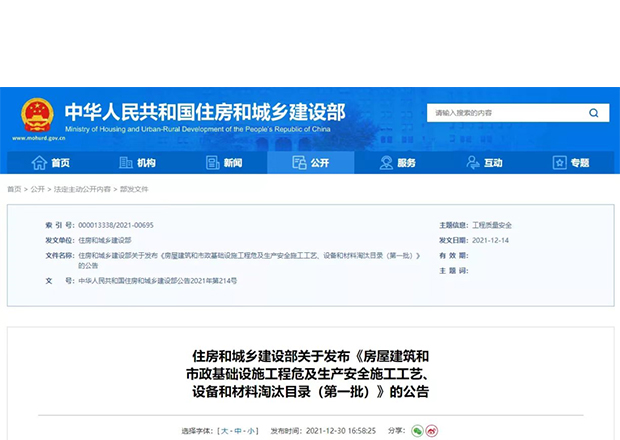
Task: Click the national emblem logo
Action: (37, 115)
